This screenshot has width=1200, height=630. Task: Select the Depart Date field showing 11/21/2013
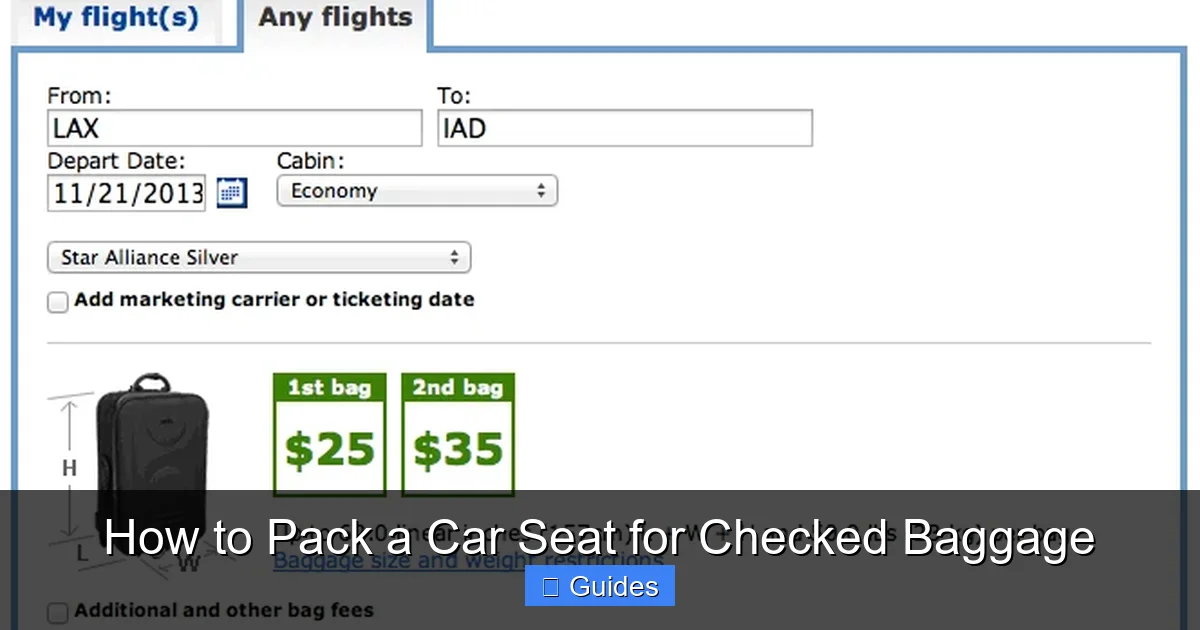coord(126,192)
